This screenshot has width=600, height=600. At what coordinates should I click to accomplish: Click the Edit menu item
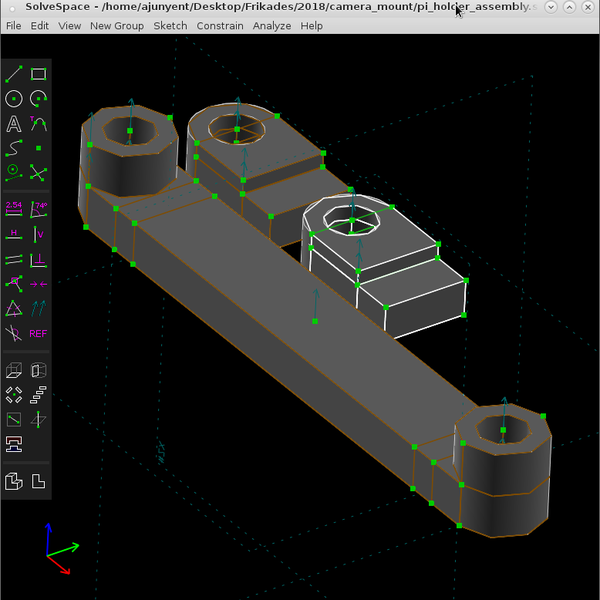40,26
